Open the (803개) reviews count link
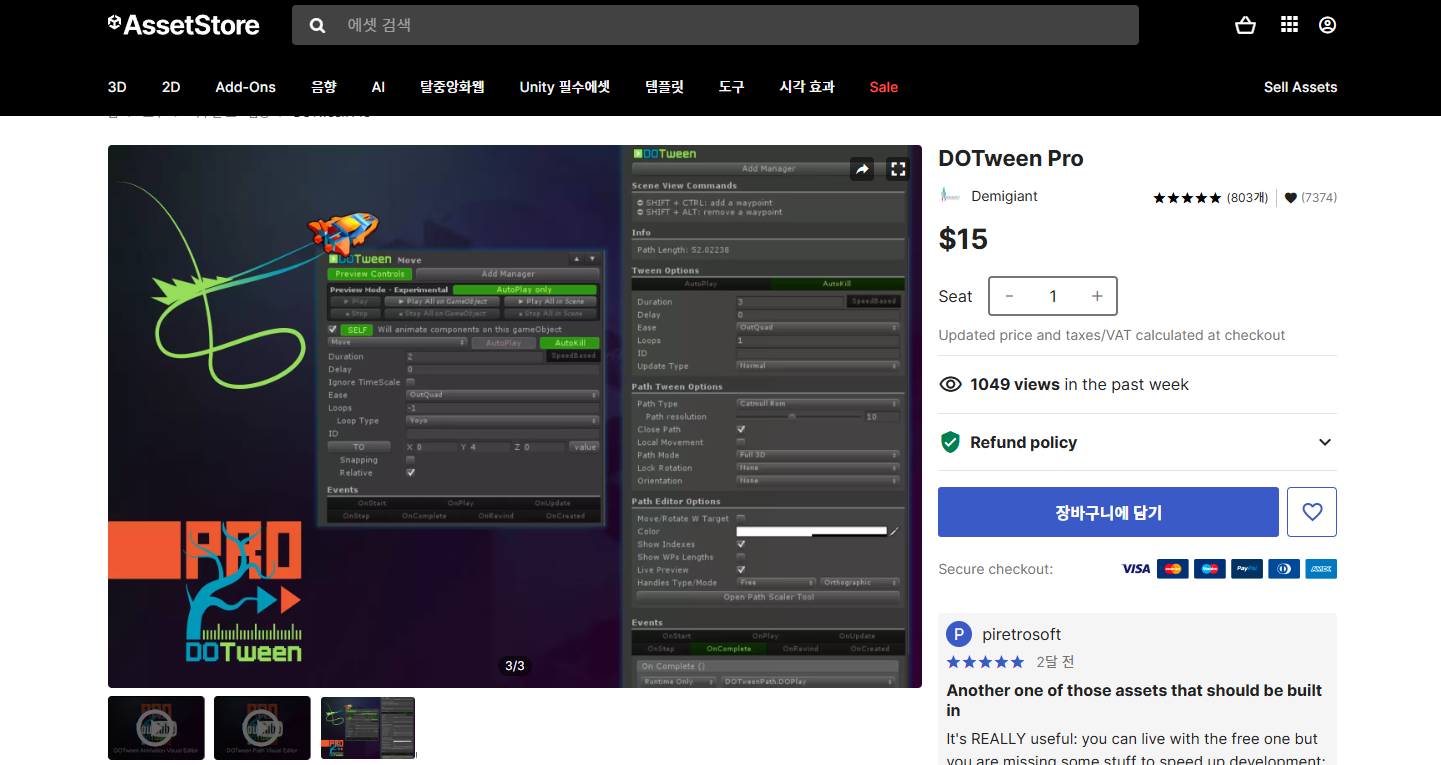 1247,198
